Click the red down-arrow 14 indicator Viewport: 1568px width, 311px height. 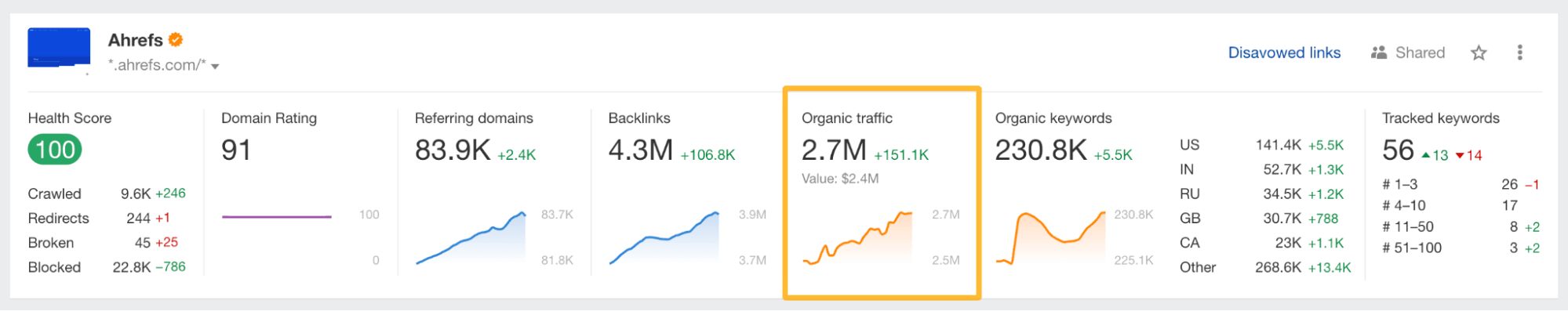(1469, 155)
